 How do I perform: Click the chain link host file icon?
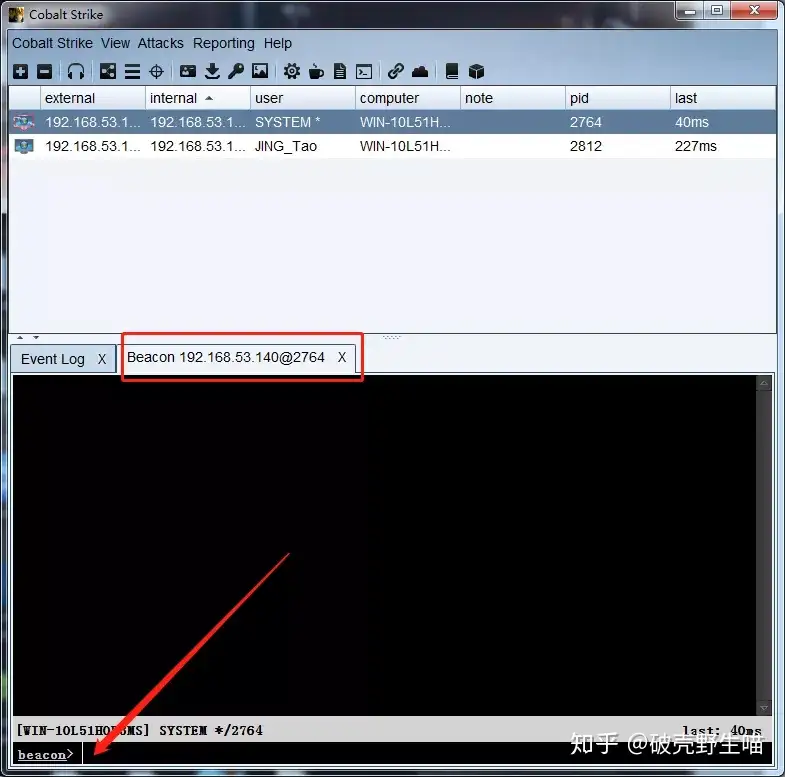[396, 71]
